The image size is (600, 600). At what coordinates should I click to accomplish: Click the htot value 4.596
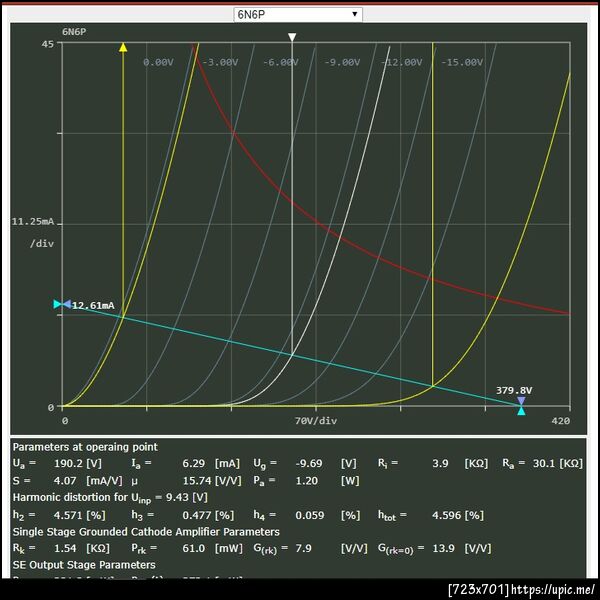[447, 515]
